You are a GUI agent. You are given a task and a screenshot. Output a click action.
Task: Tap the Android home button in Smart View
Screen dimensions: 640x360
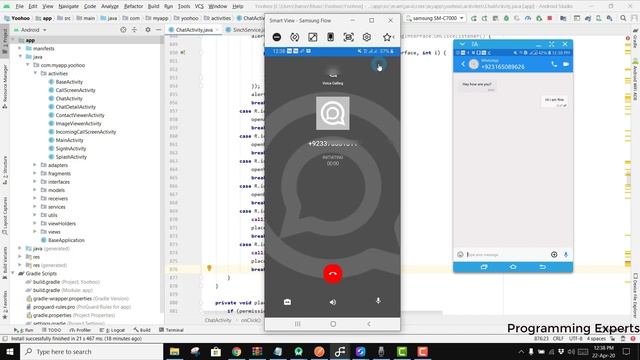tap(333, 324)
